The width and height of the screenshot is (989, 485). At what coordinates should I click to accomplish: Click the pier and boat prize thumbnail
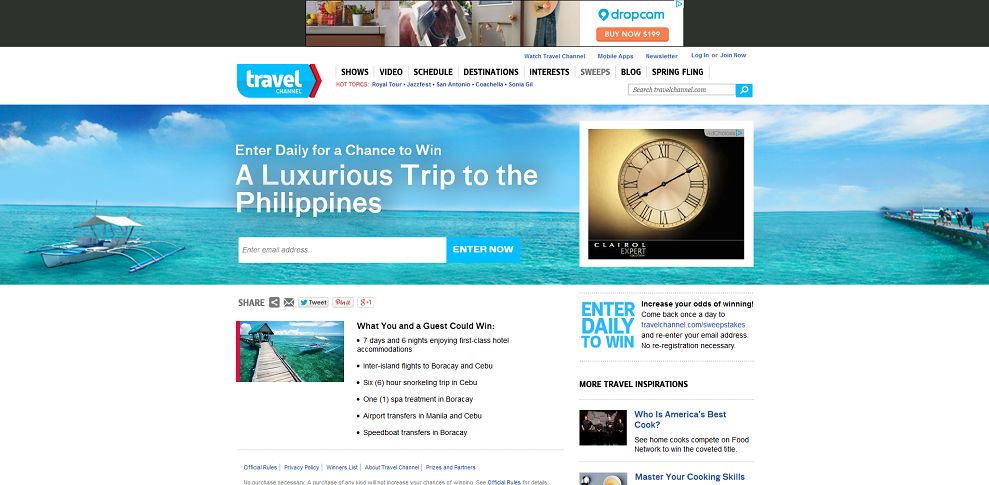pos(290,351)
